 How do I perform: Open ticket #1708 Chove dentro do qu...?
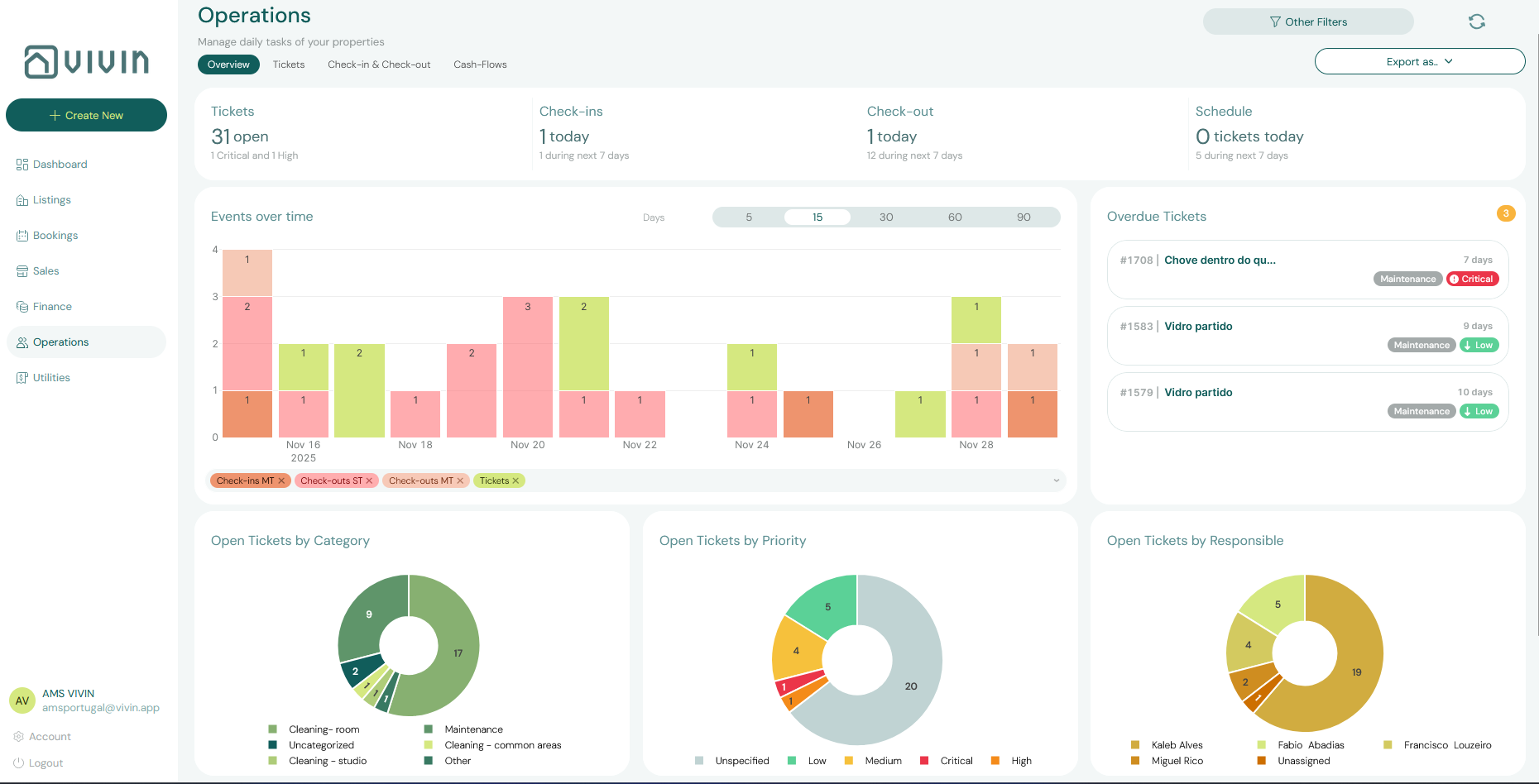click(1220, 260)
